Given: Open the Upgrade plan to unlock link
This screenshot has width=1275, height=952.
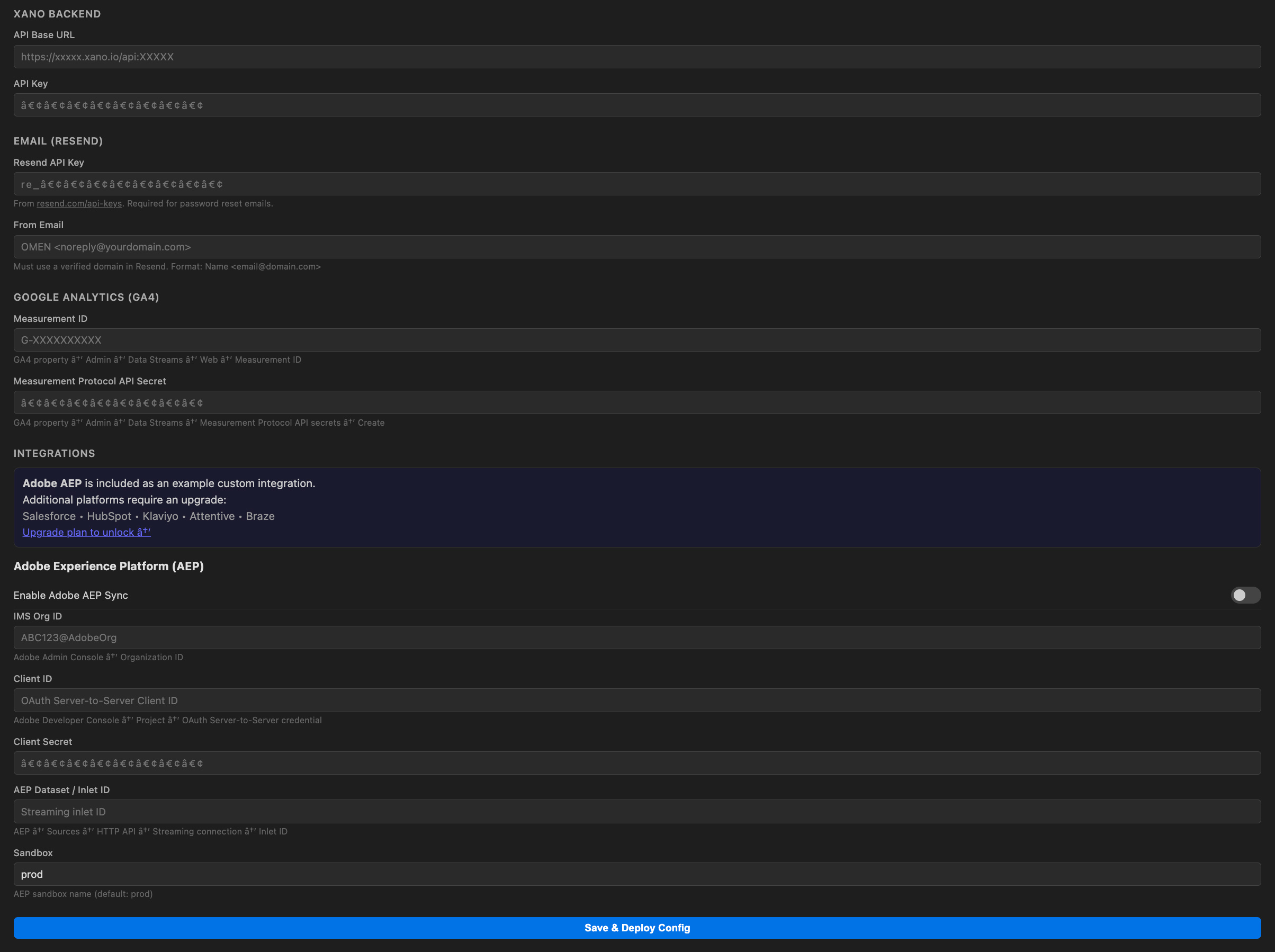Looking at the screenshot, I should tap(86, 533).
